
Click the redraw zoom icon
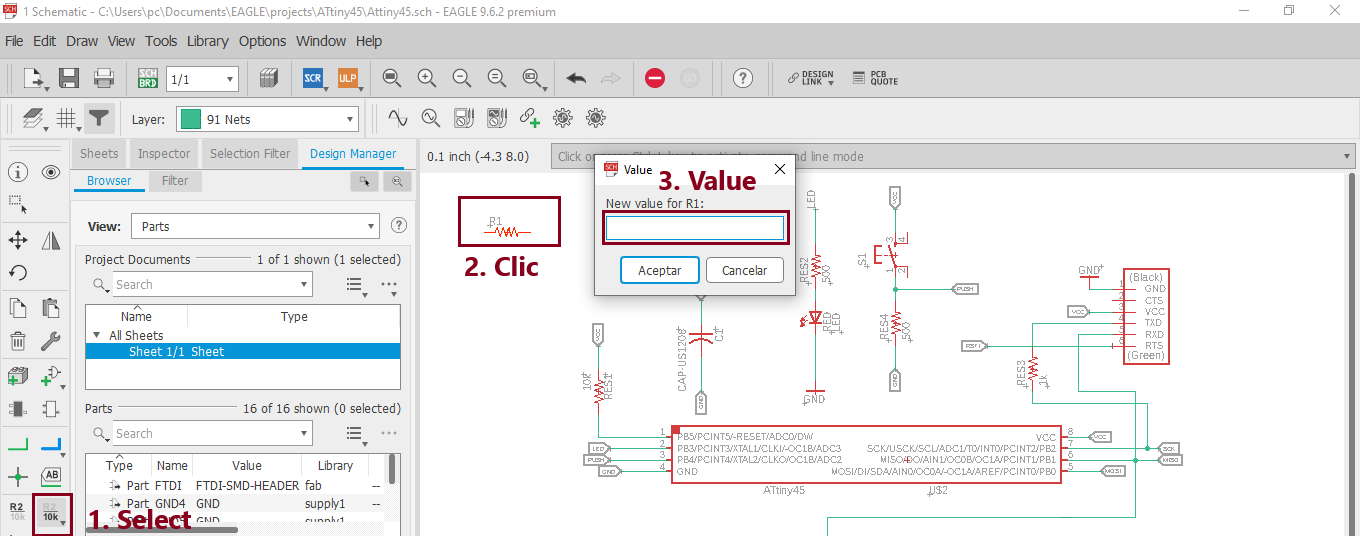[x=496, y=78]
